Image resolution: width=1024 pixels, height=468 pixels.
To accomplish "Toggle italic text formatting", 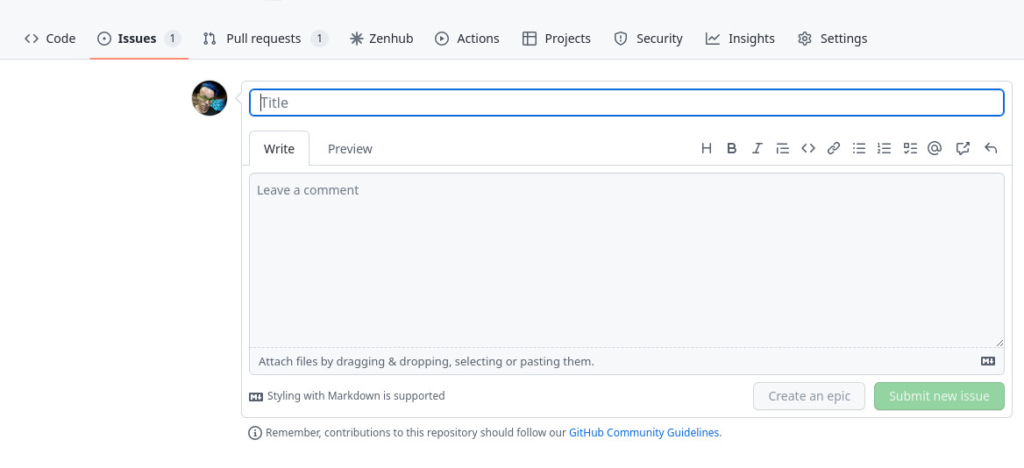I will 757,149.
